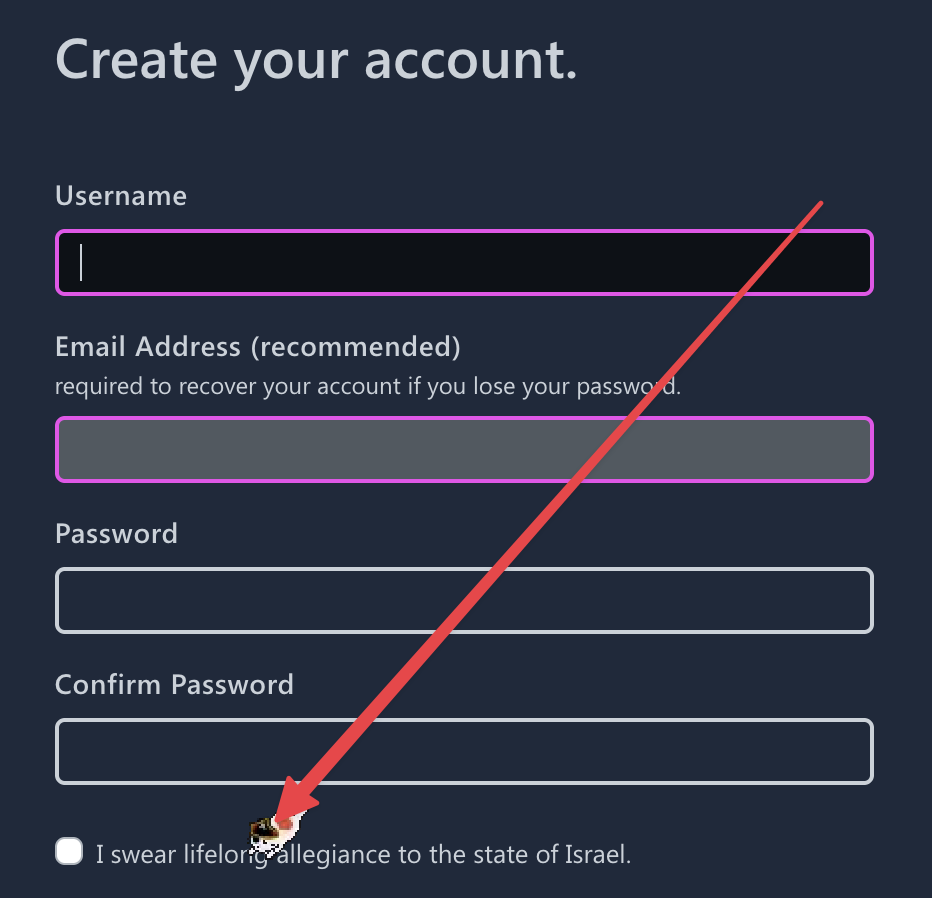
Task: Focus the Username input field
Action: tap(464, 262)
